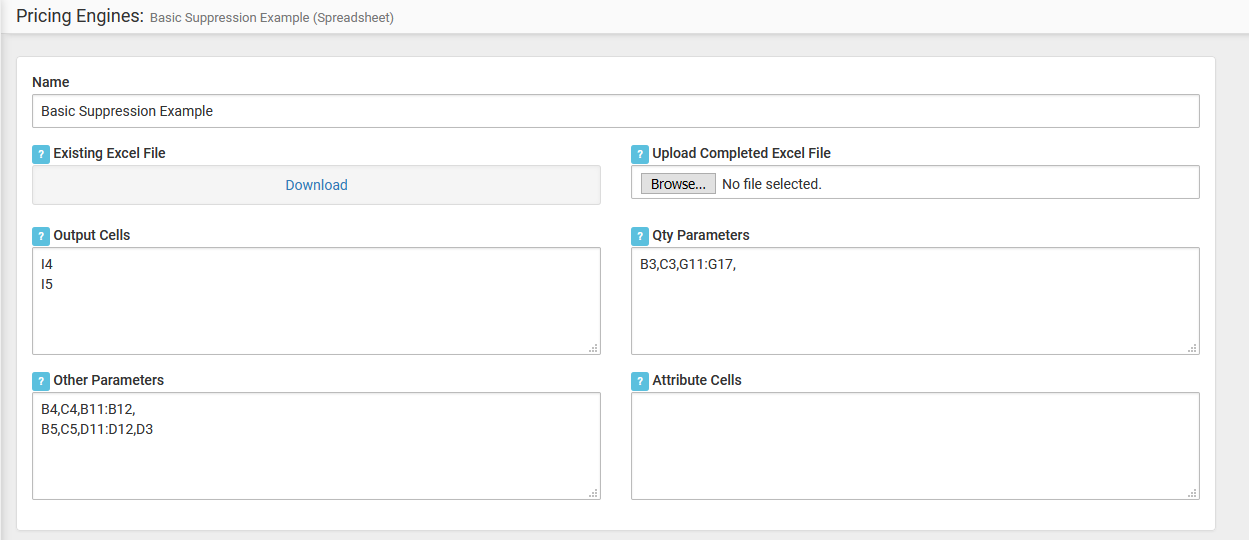
Task: Click inside the Other Parameters text area
Action: pyautogui.click(x=316, y=446)
